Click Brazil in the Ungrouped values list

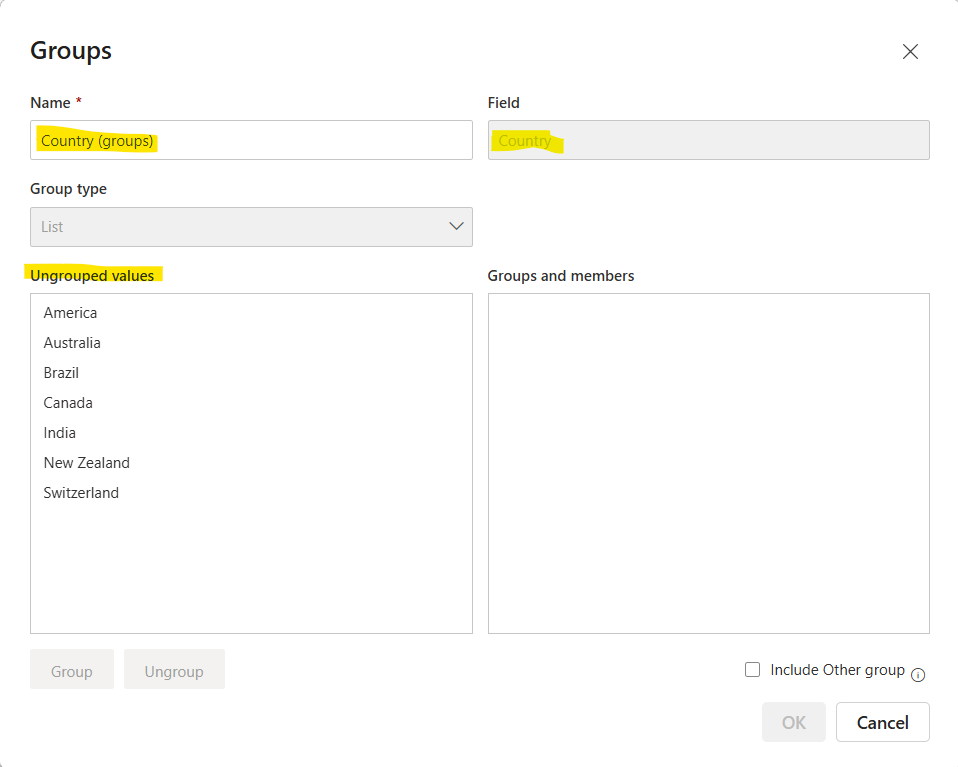(60, 372)
